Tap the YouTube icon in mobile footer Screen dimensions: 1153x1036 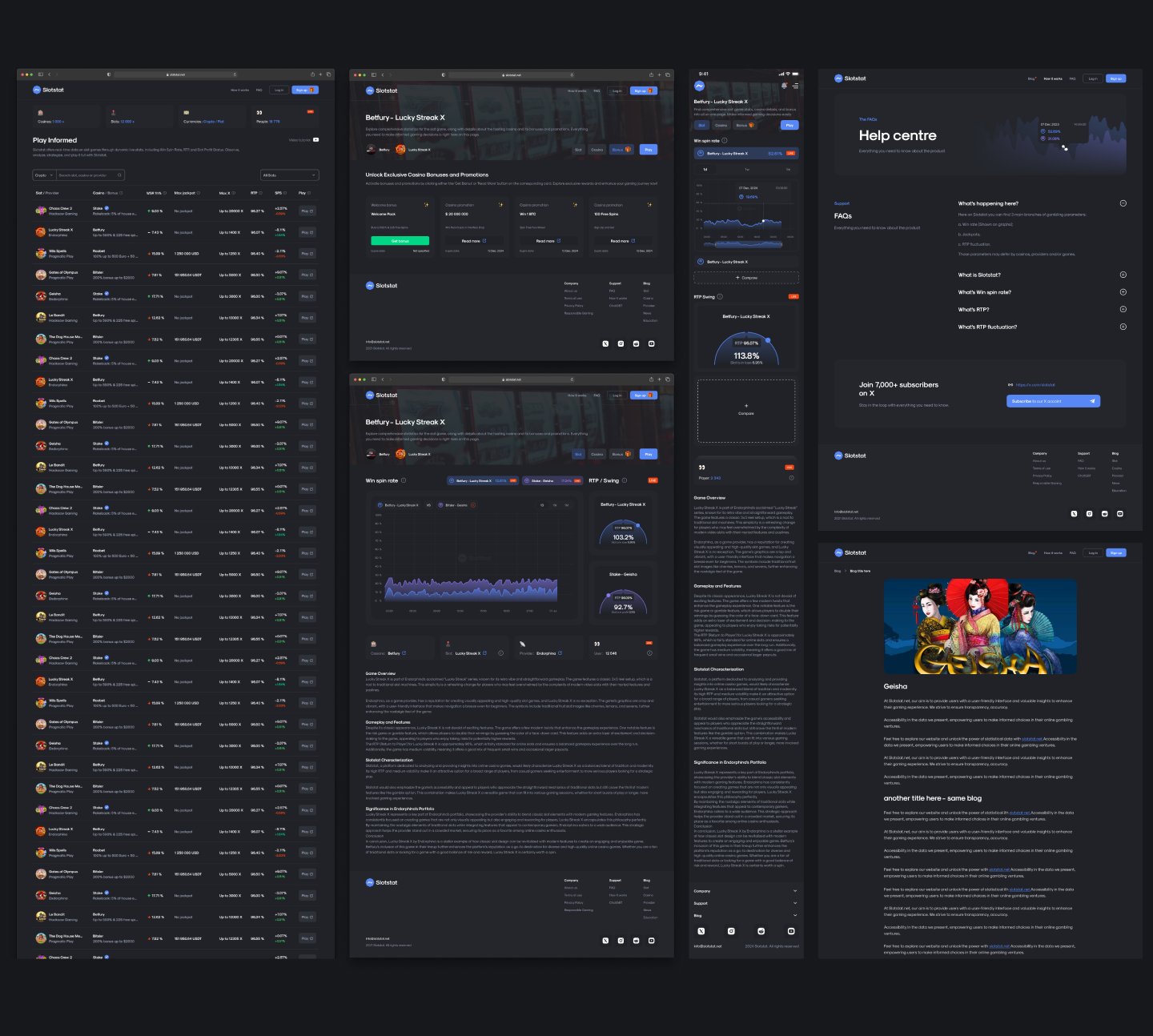point(791,931)
